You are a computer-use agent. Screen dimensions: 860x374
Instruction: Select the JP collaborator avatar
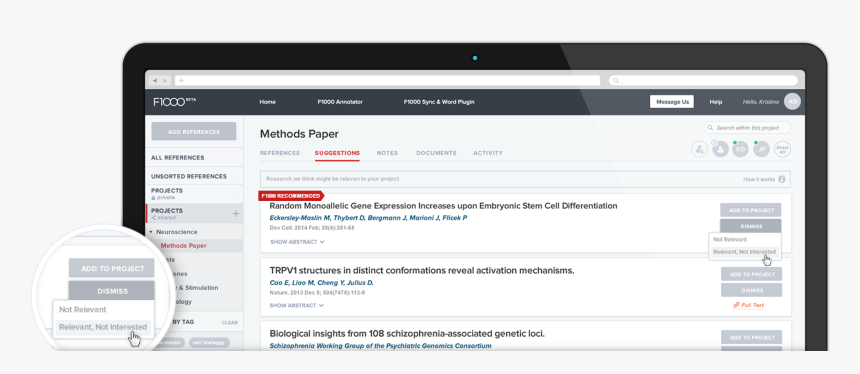761,149
